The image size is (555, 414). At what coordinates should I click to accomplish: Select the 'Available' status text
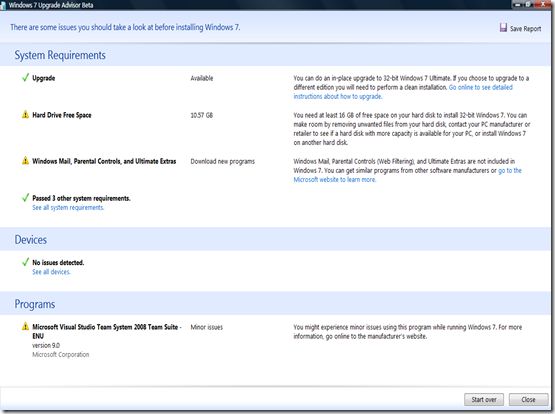click(202, 78)
